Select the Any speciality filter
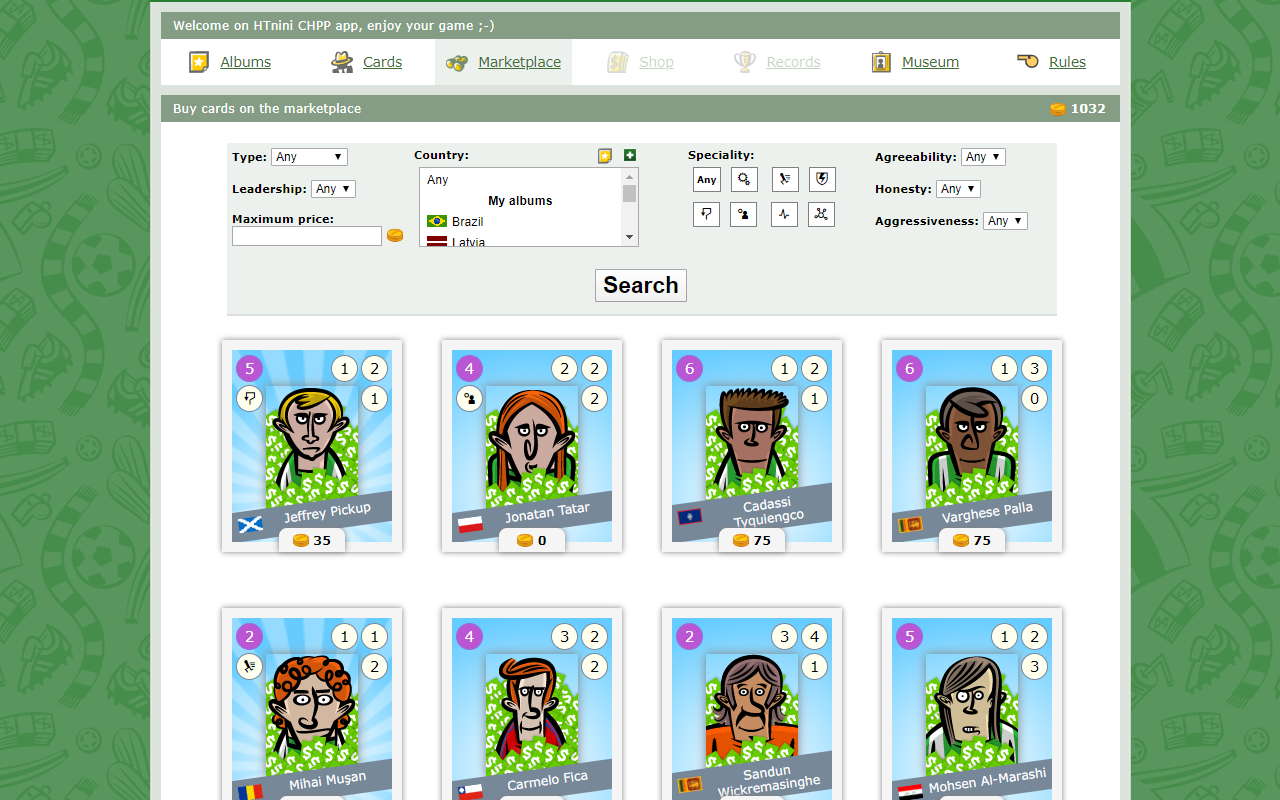Viewport: 1280px width, 800px height. click(x=707, y=180)
